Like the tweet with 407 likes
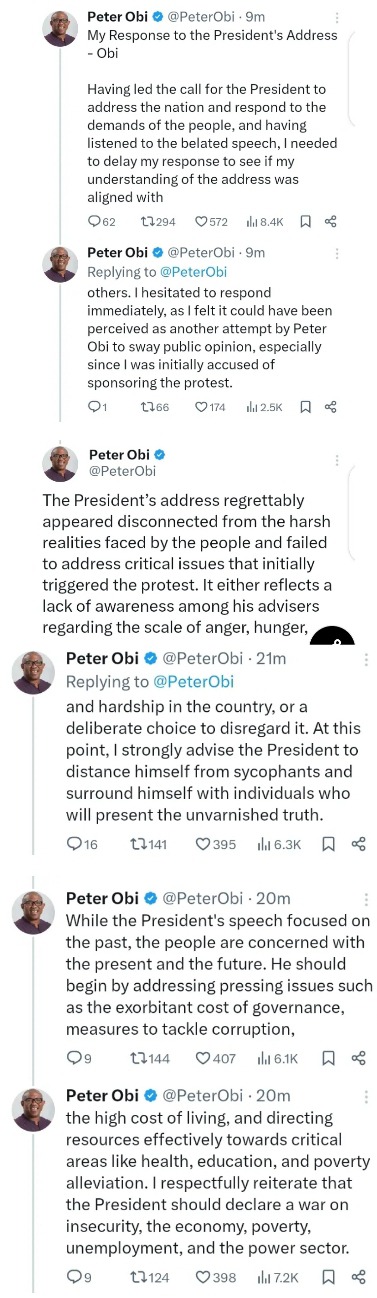 pos(215,1058)
